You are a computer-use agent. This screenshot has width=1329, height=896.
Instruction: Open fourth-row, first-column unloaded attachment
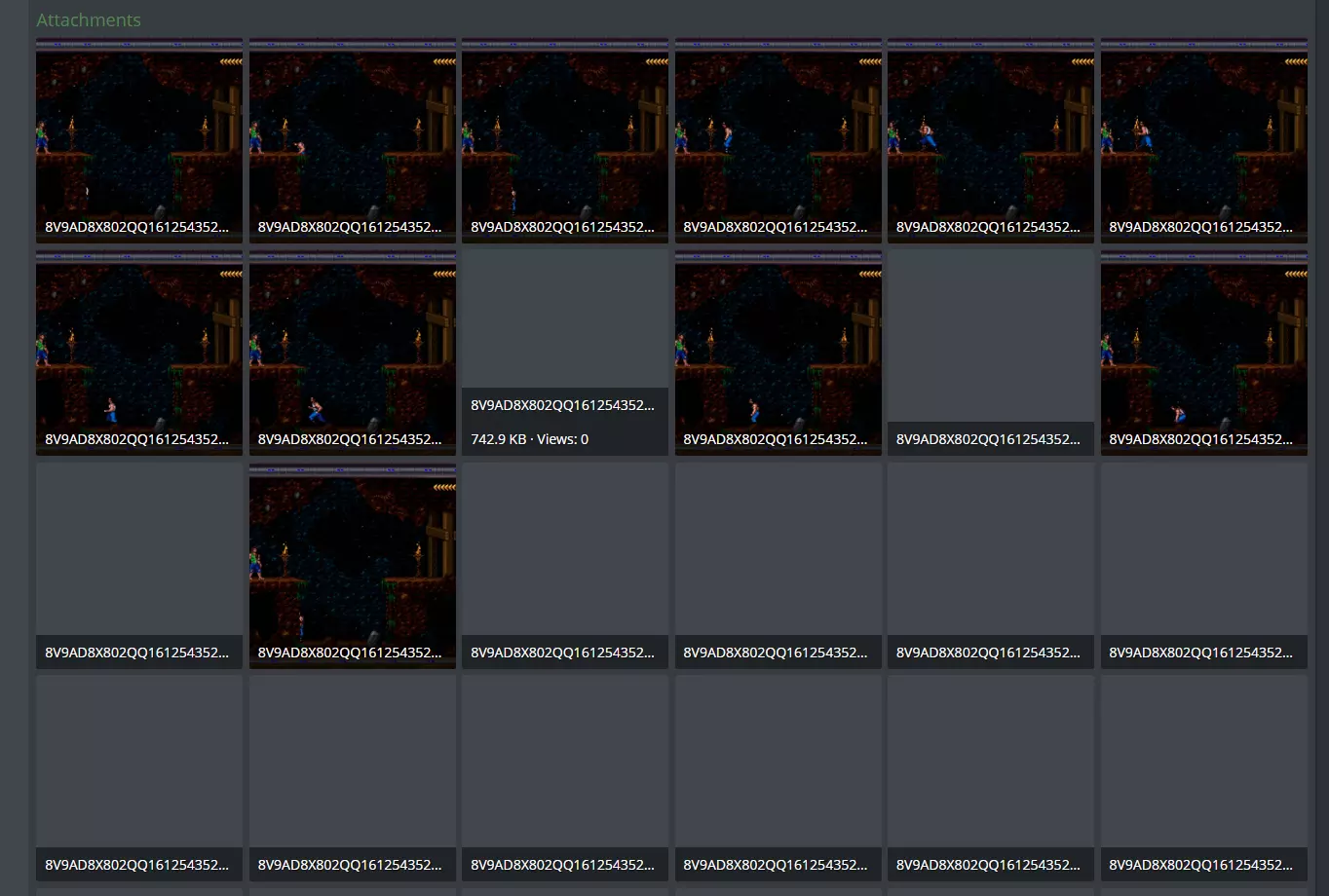click(x=139, y=779)
